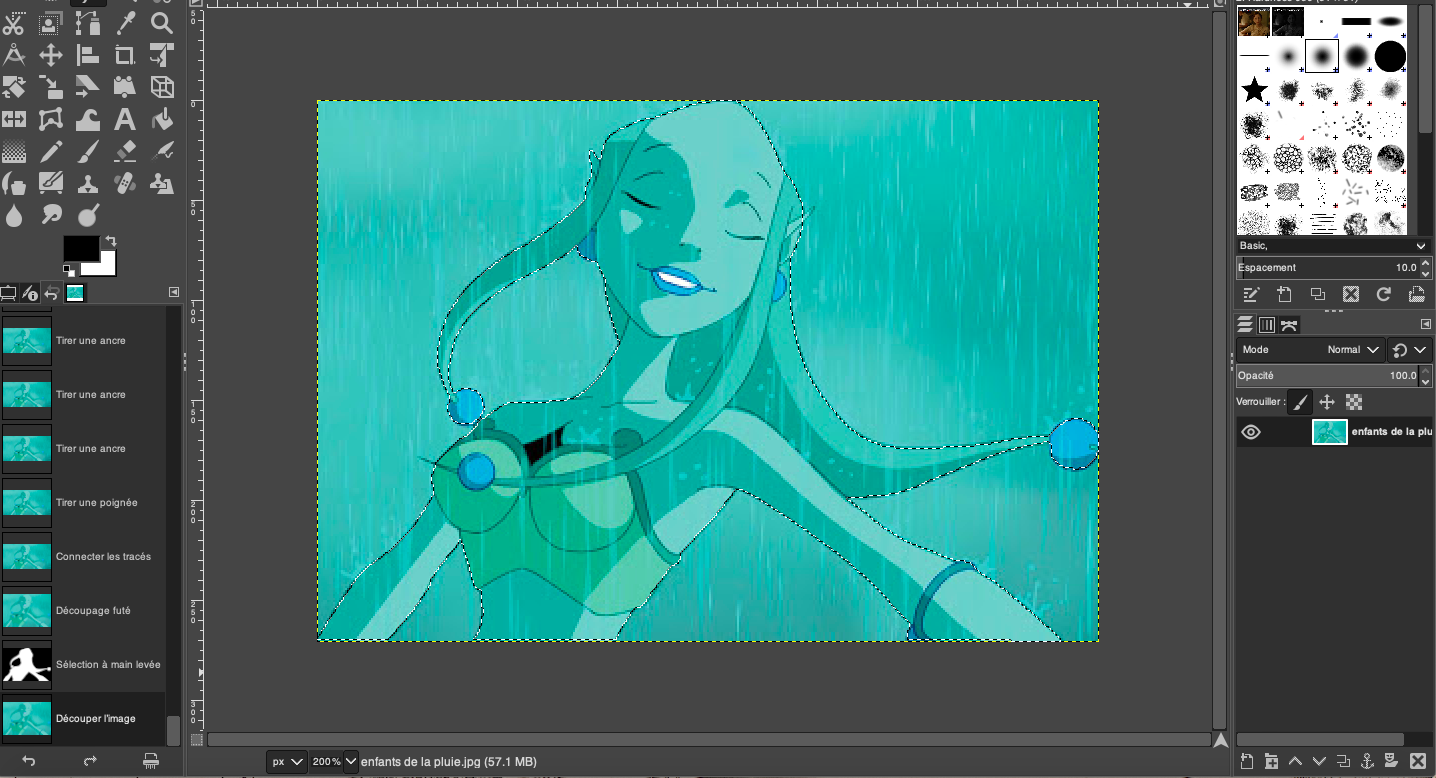Screen dimensions: 1436x778
Task: Select the Warp Transform tool
Action: tap(88, 120)
